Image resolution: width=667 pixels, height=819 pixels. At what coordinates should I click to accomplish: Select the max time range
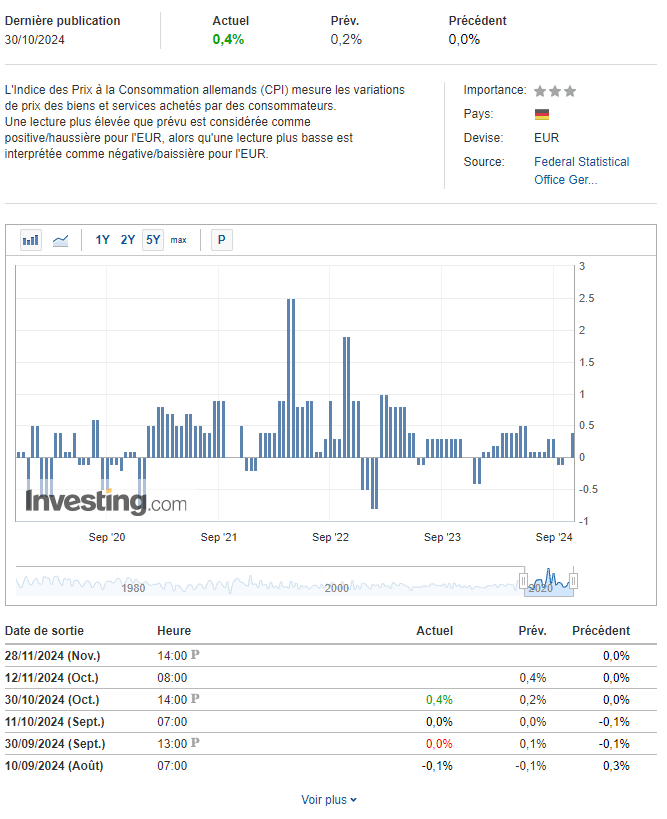(x=179, y=240)
